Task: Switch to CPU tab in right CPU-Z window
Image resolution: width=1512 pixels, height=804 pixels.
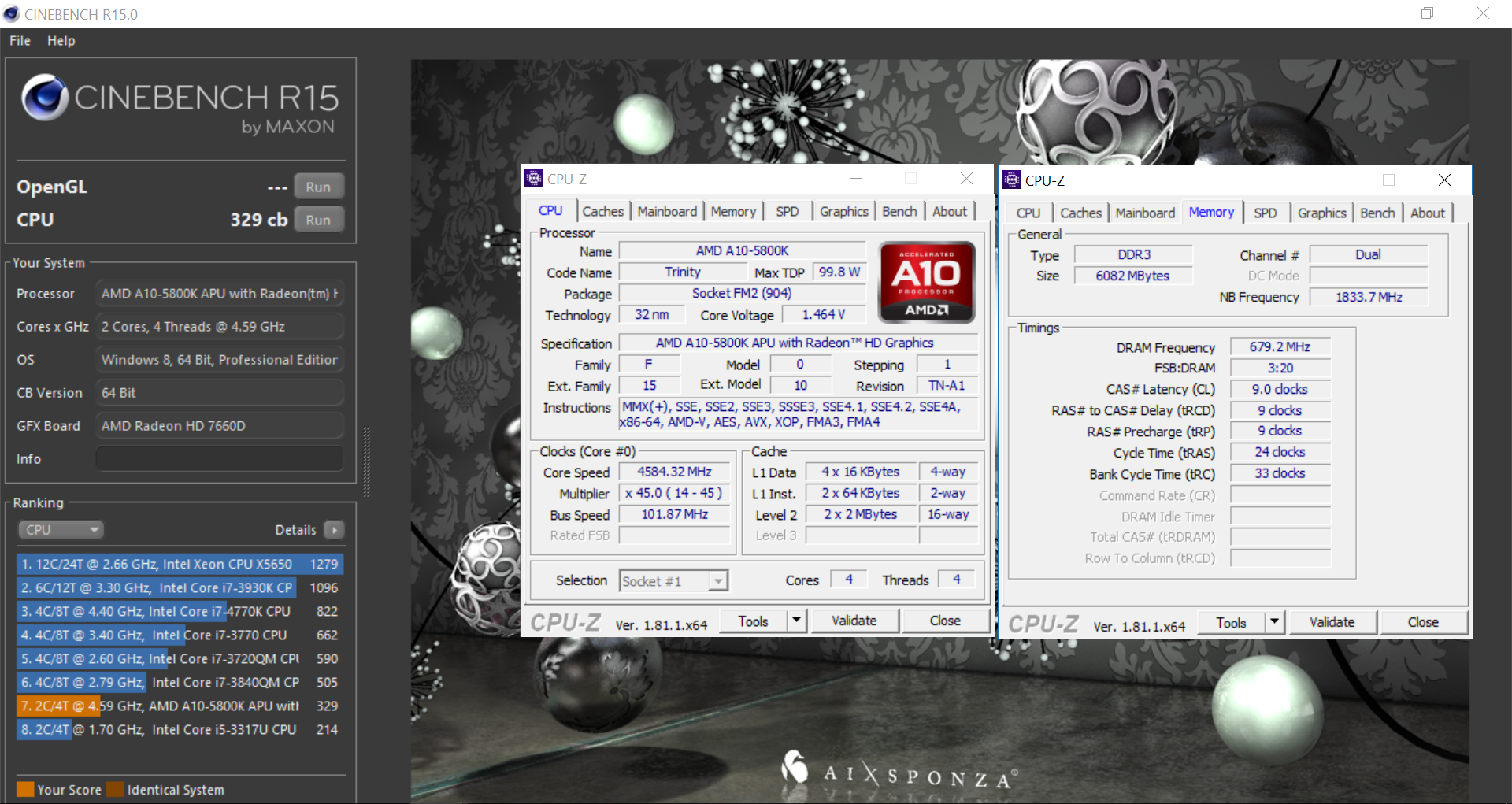Action: [1028, 213]
